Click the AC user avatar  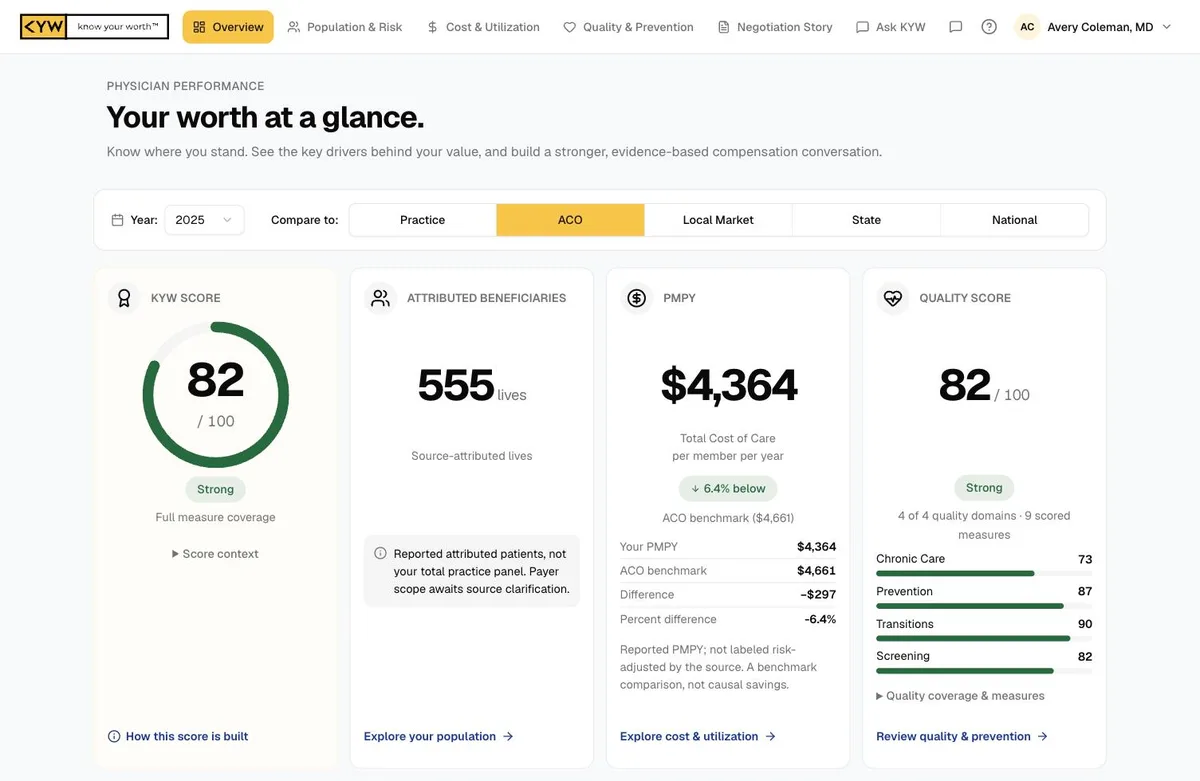(1027, 27)
